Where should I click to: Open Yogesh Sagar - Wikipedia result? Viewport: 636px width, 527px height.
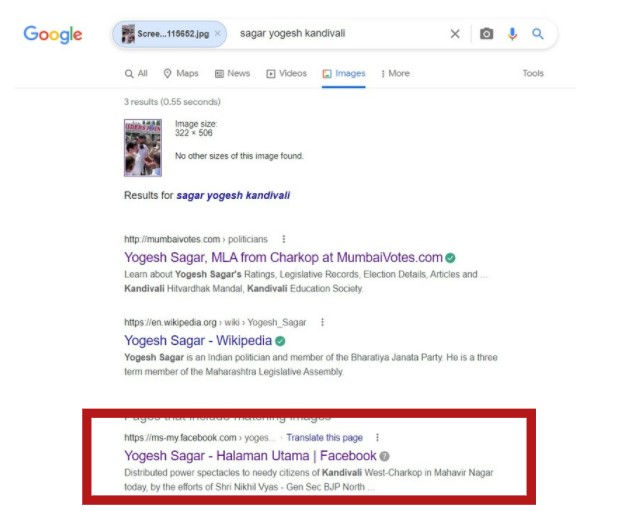[x=198, y=340]
